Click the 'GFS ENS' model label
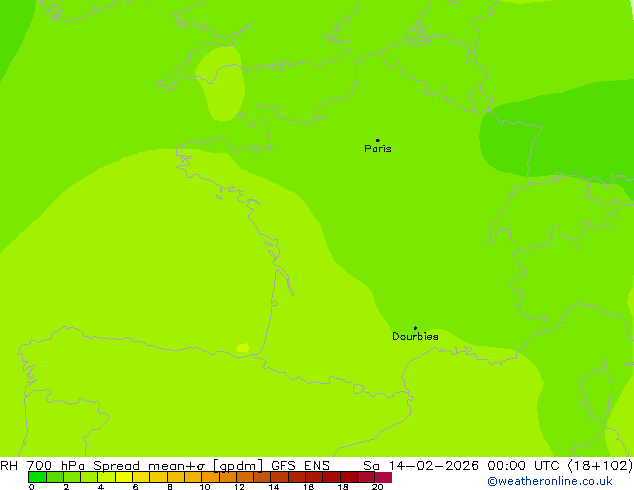Image resolution: width=634 pixels, height=490 pixels. [300, 466]
